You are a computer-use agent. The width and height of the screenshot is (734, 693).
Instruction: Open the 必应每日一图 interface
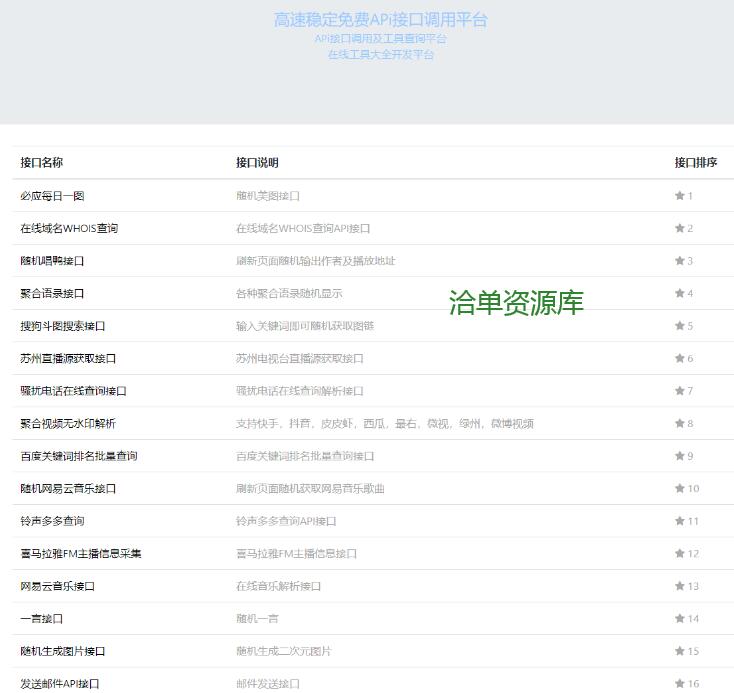pyautogui.click(x=52, y=196)
